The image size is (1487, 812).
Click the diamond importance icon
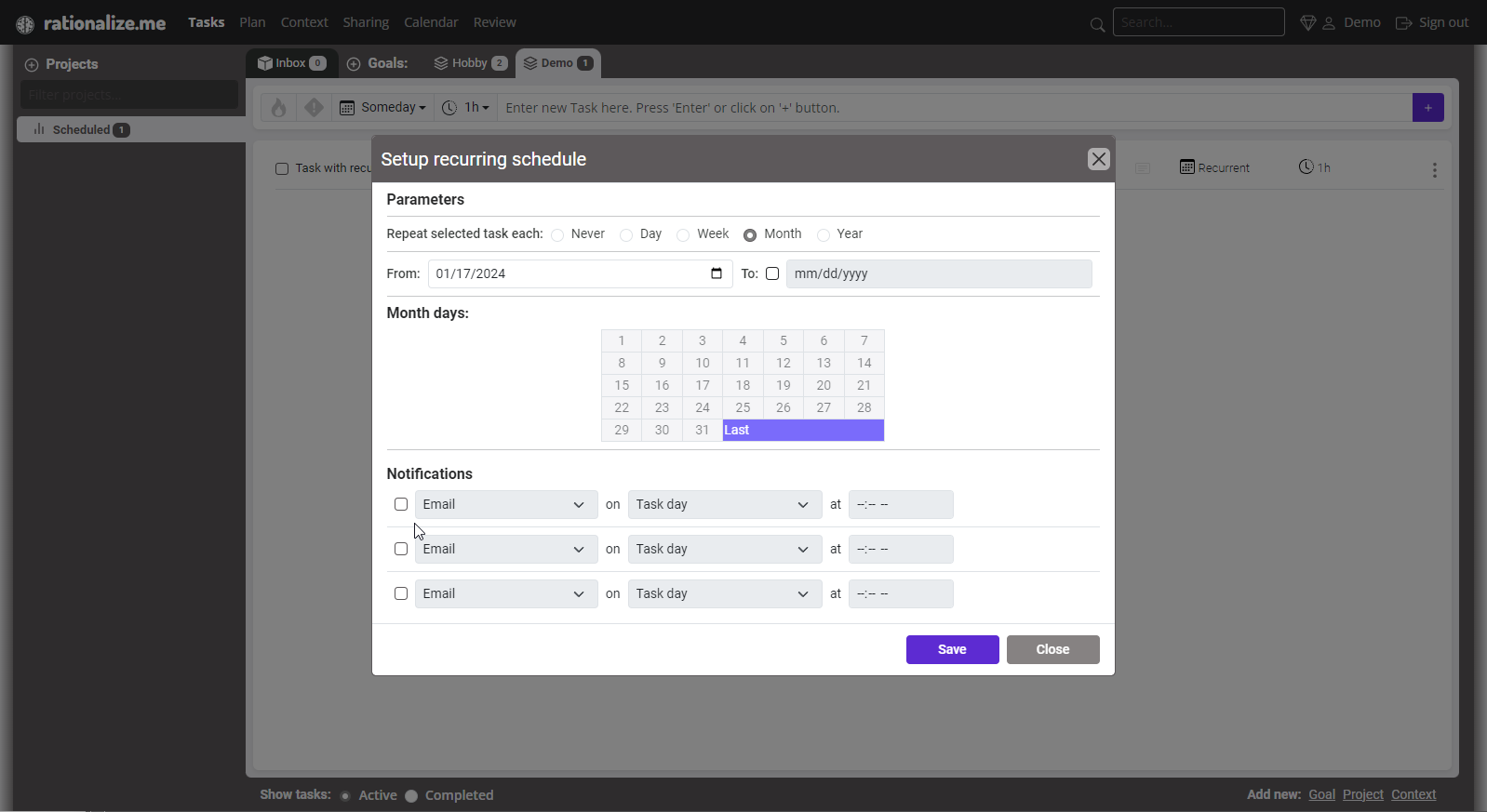coord(314,108)
